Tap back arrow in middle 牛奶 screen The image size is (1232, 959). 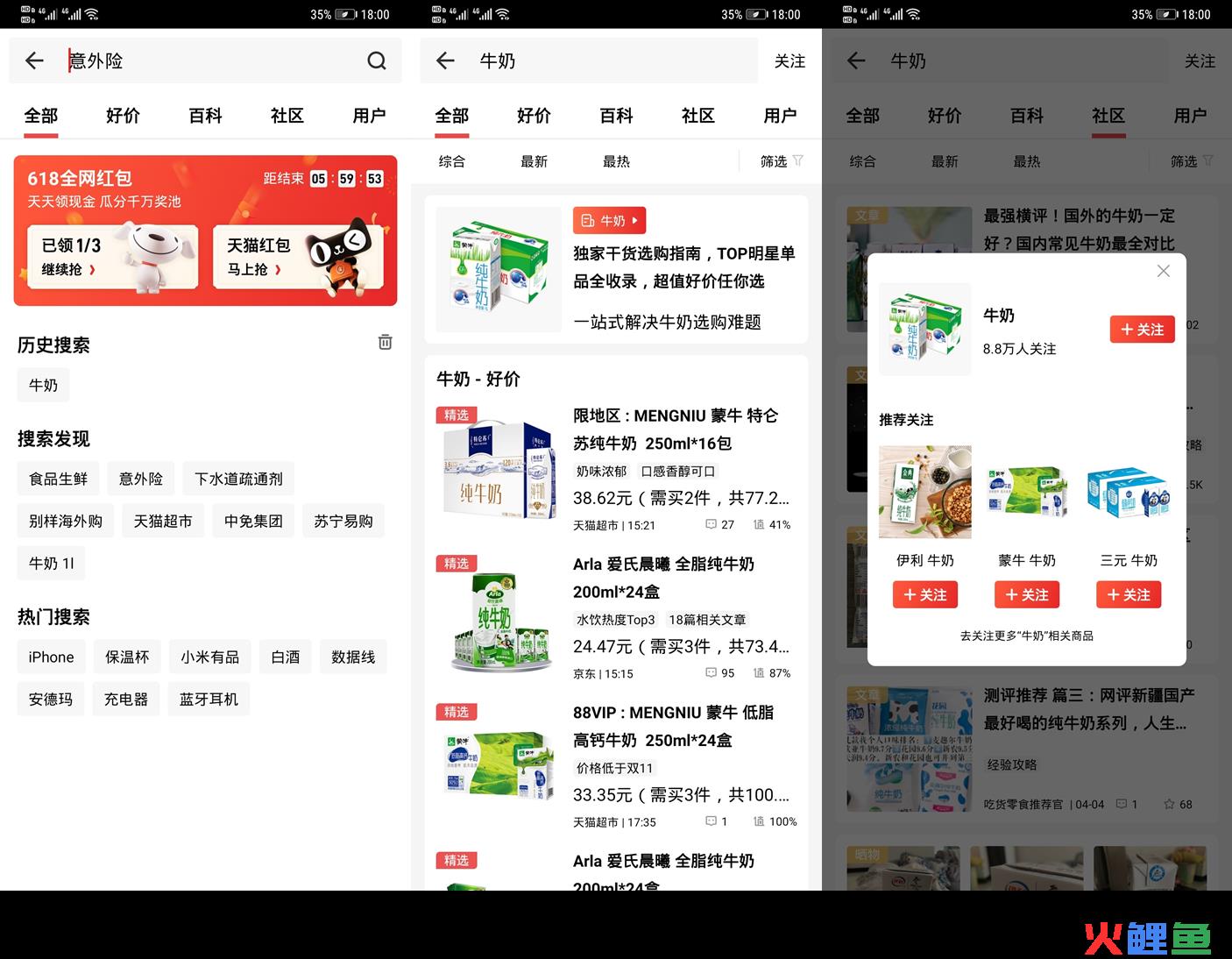point(445,60)
